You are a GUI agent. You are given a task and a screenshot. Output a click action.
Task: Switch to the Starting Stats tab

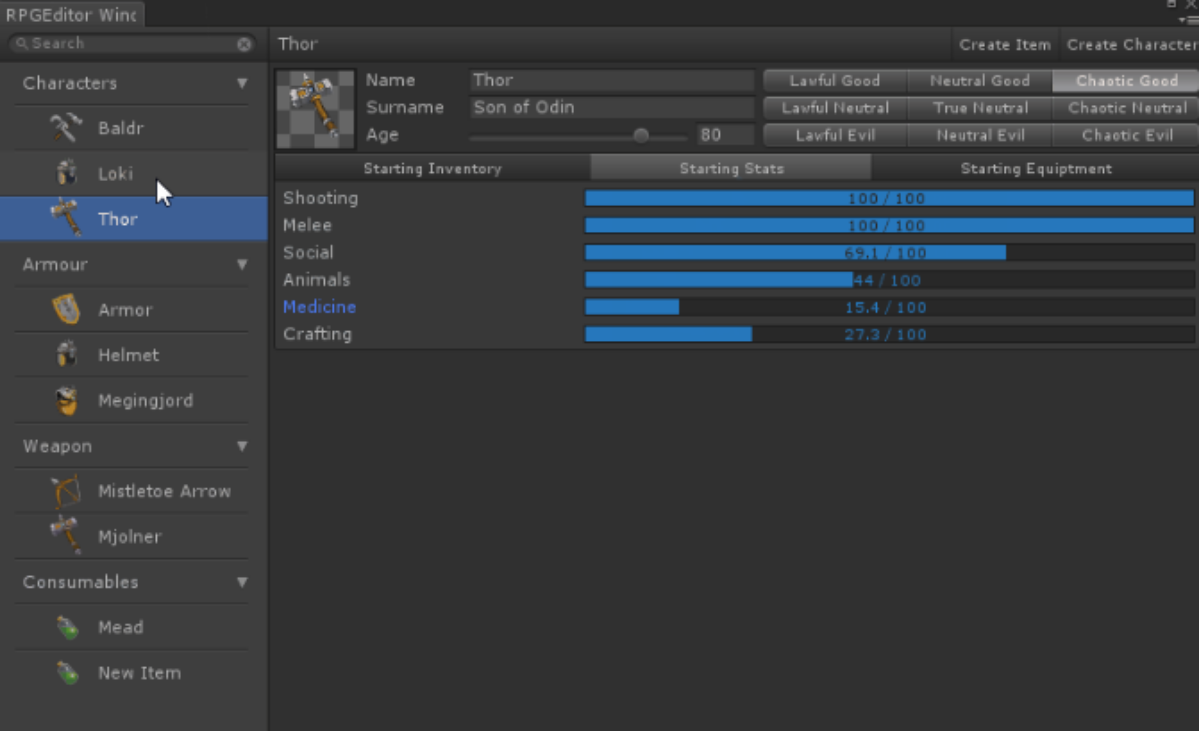(x=731, y=168)
